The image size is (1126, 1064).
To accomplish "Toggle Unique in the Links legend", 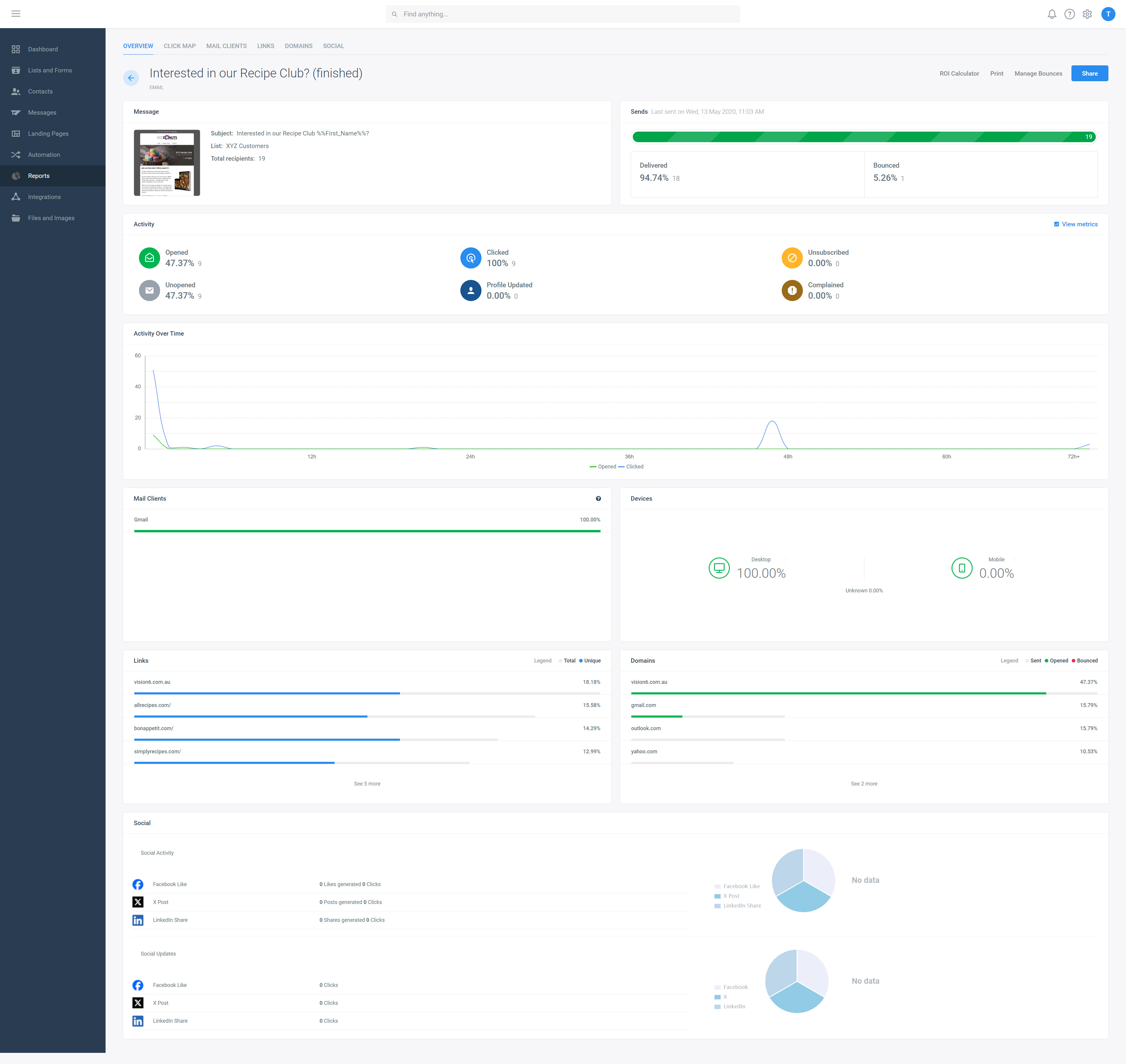I will click(592, 660).
